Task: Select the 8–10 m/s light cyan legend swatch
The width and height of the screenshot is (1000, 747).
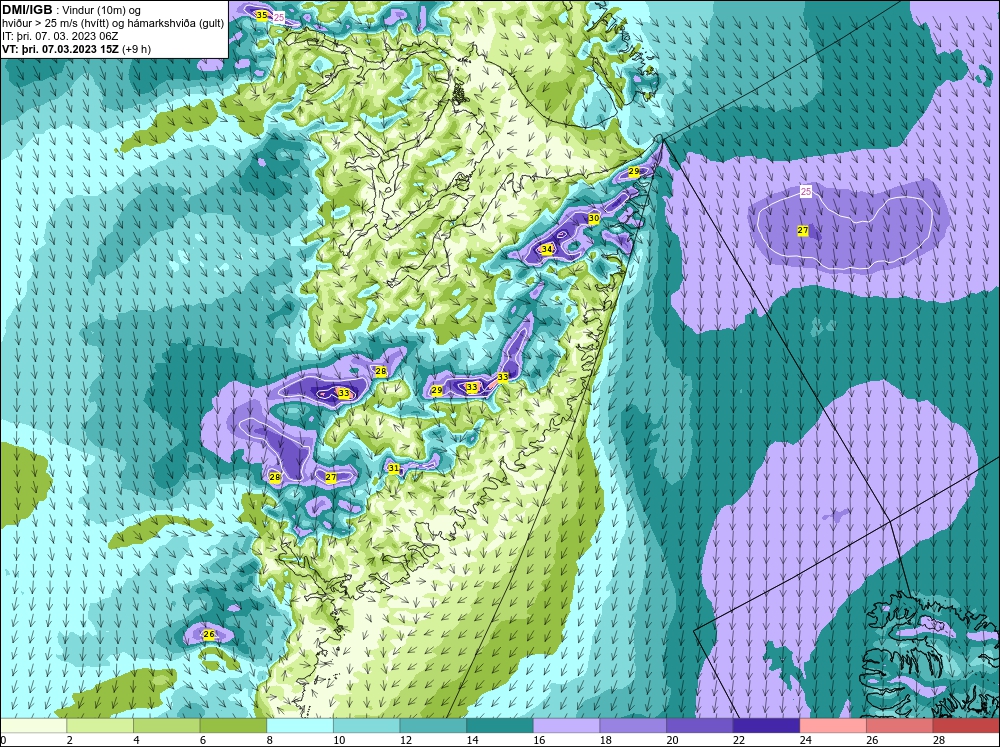Action: [x=300, y=726]
